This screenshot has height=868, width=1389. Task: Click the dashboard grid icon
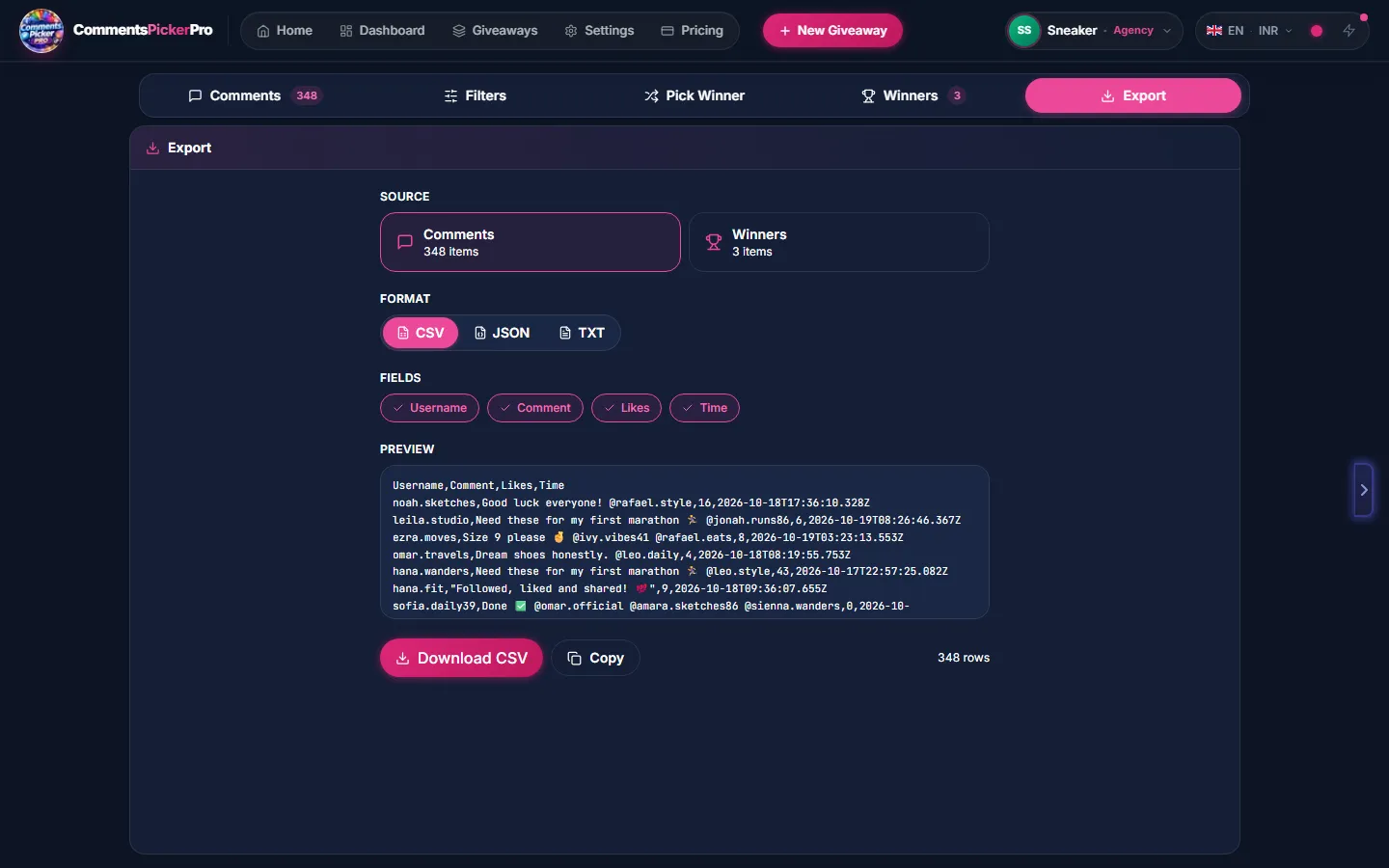pyautogui.click(x=346, y=31)
